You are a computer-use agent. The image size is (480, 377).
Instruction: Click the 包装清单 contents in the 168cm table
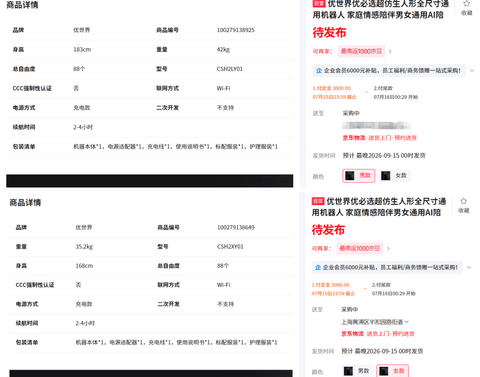coord(176,342)
